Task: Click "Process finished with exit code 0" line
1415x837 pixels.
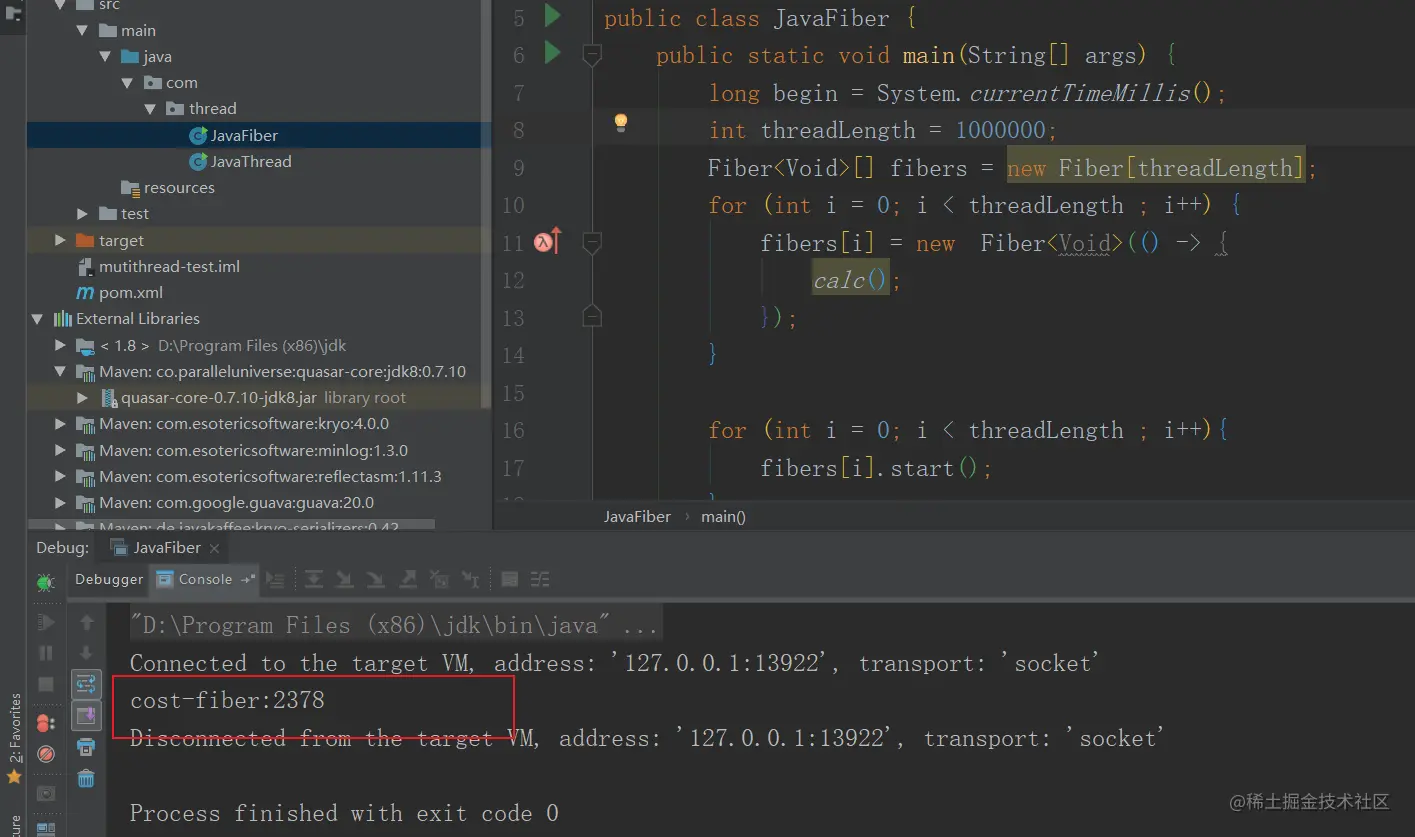Action: click(x=345, y=813)
